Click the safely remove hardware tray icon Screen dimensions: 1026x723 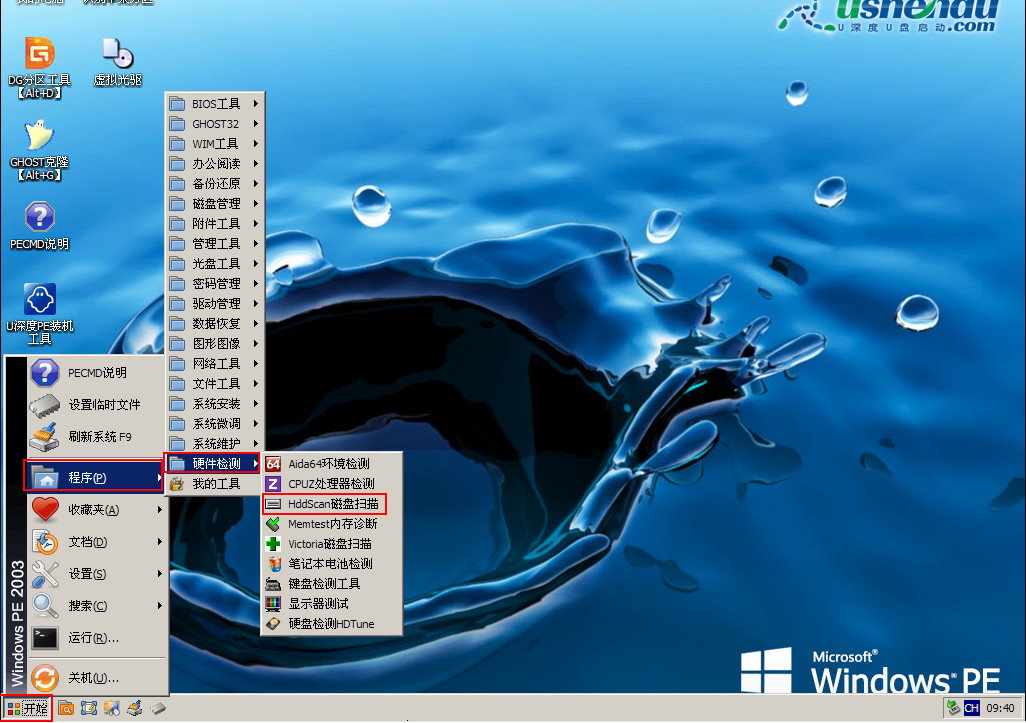click(953, 708)
